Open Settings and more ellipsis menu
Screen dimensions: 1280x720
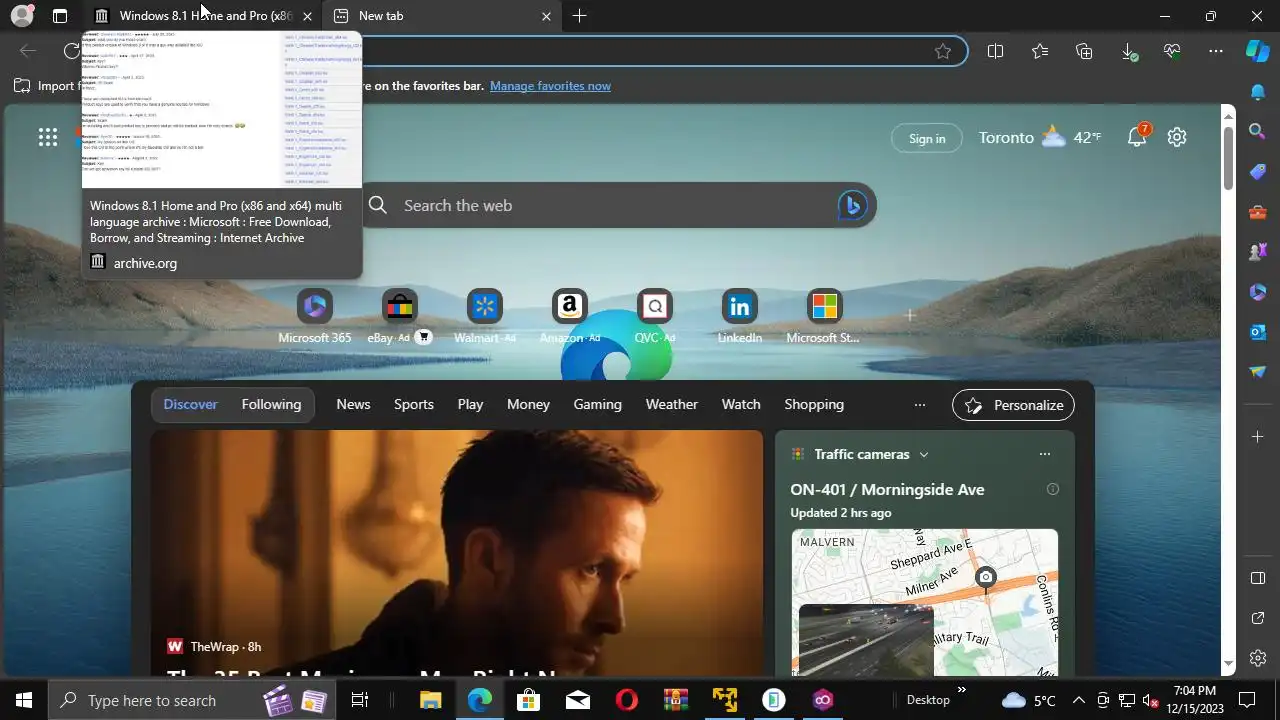[x=1216, y=51]
